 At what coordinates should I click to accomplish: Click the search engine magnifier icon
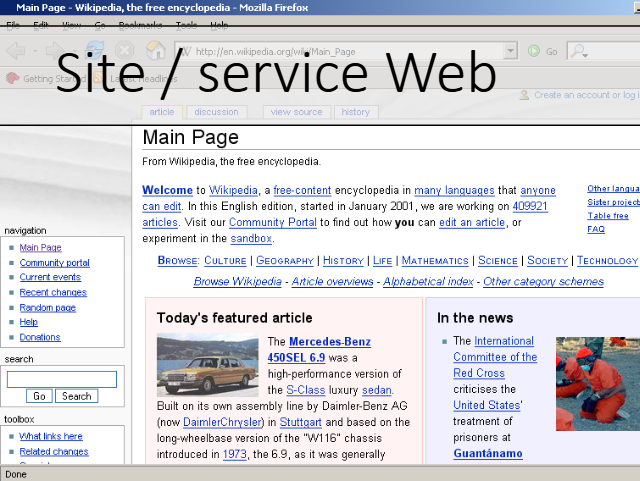(x=579, y=51)
